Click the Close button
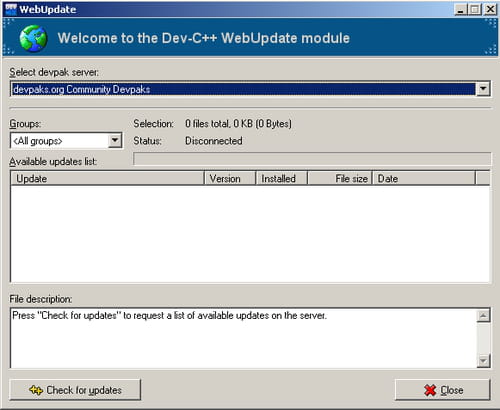This screenshot has width=500, height=410. [443, 390]
